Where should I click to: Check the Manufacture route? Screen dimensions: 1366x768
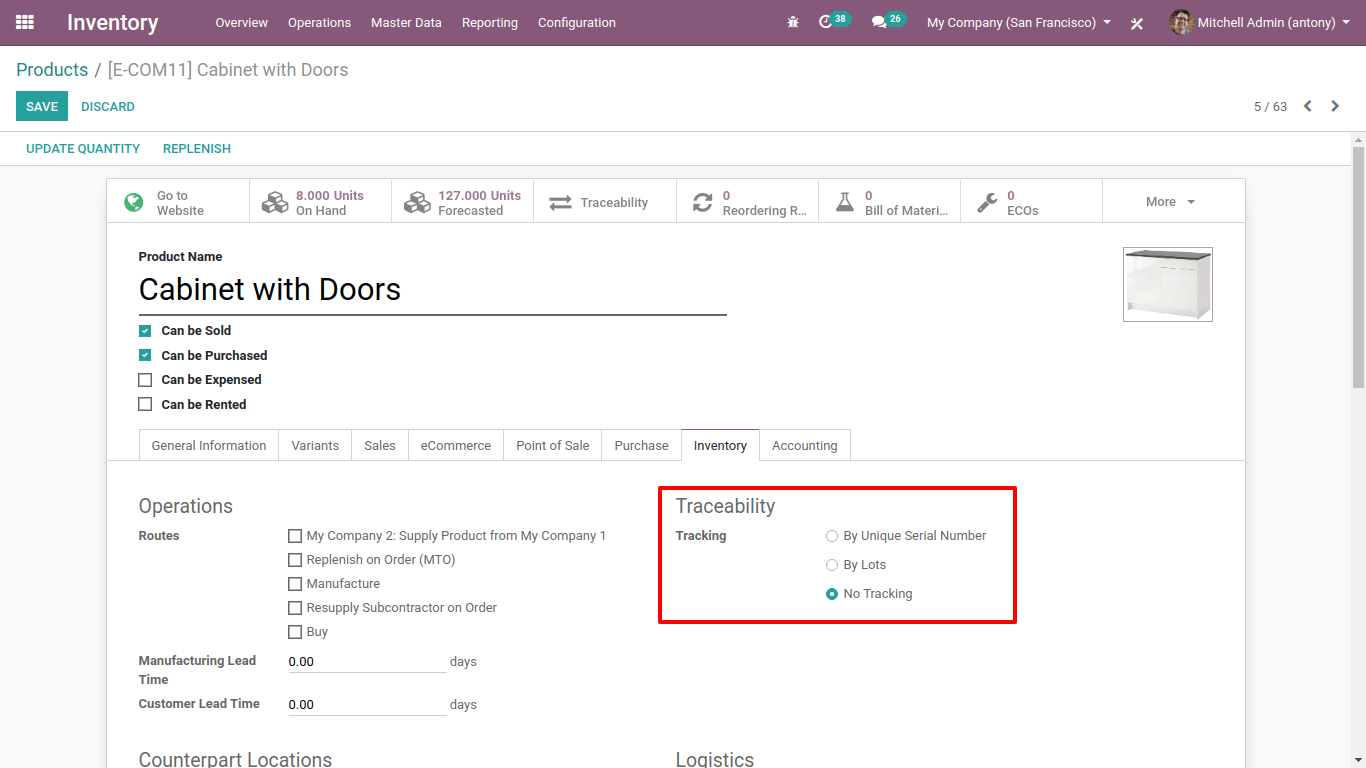[x=295, y=584]
